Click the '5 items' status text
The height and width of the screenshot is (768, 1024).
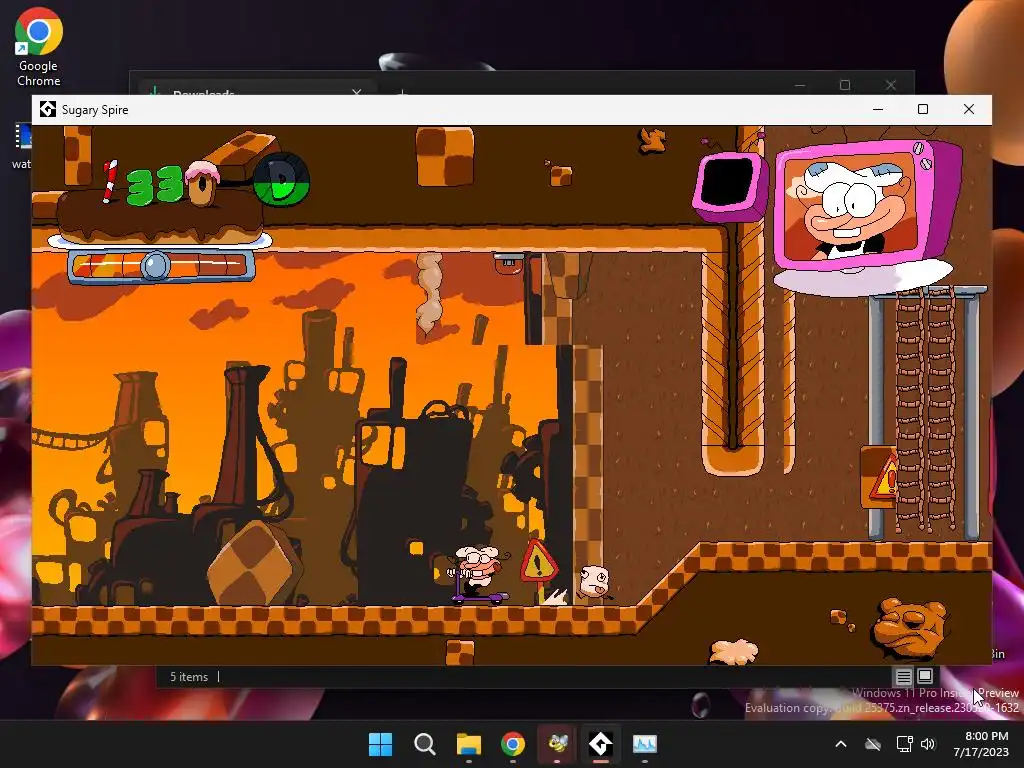(x=189, y=677)
